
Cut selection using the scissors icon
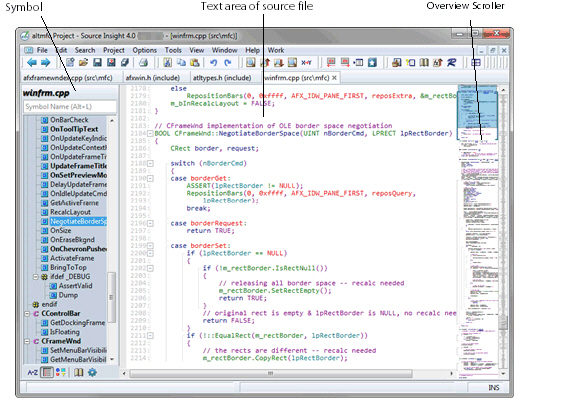(167, 63)
